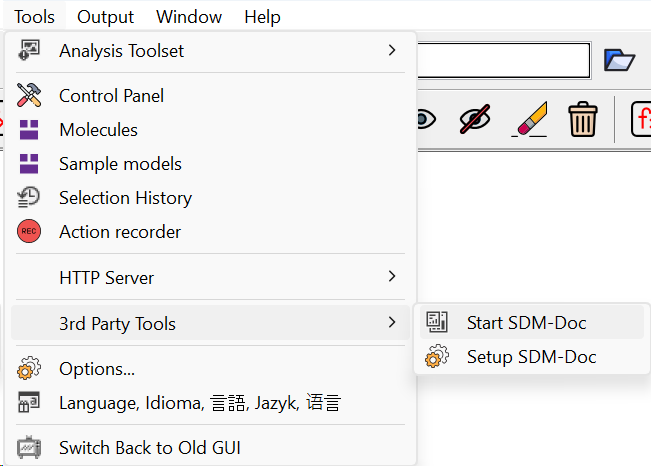
Task: Click the red-outlined function icon
Action: click(x=641, y=119)
